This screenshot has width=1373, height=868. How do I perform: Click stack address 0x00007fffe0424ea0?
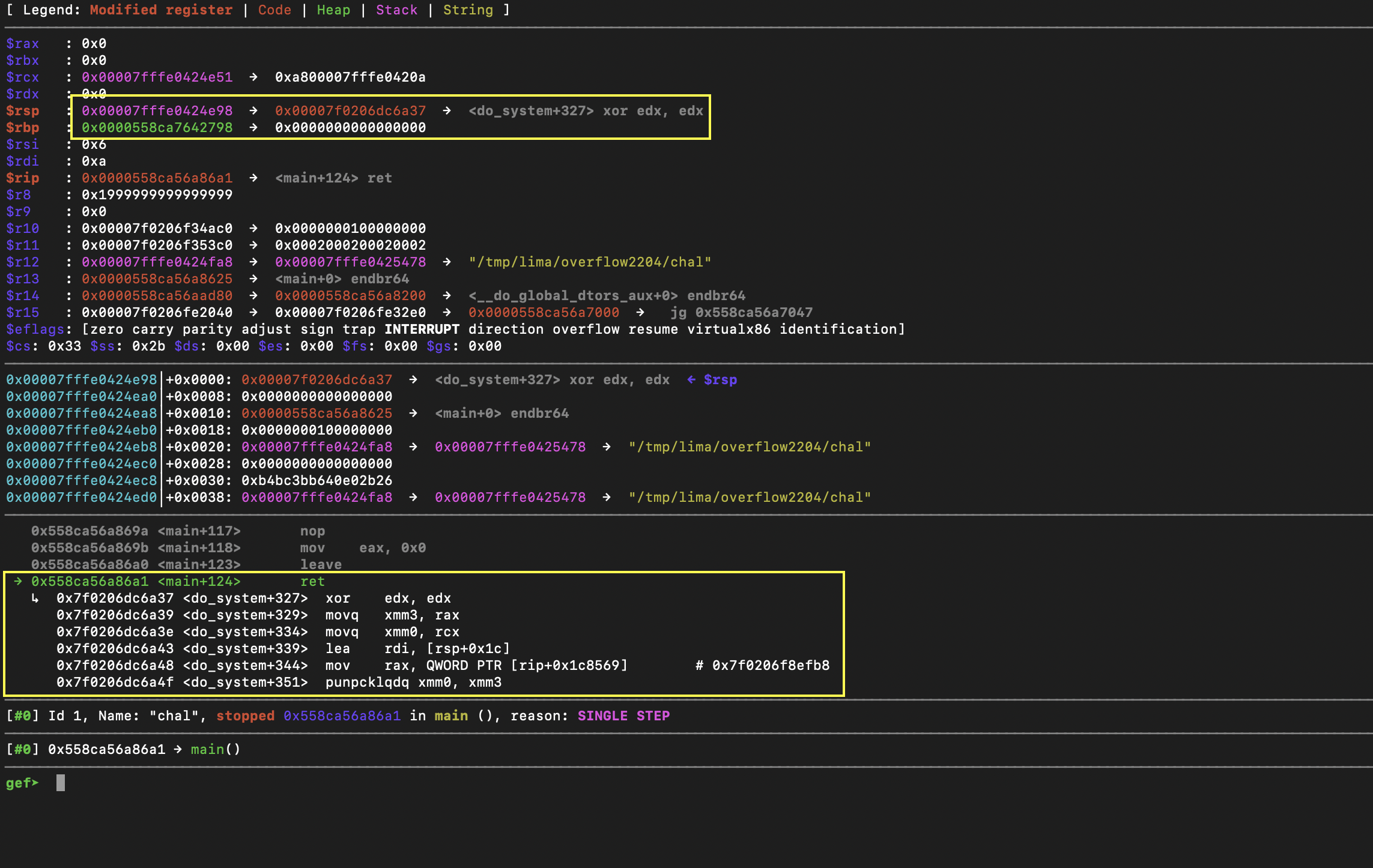point(81,397)
